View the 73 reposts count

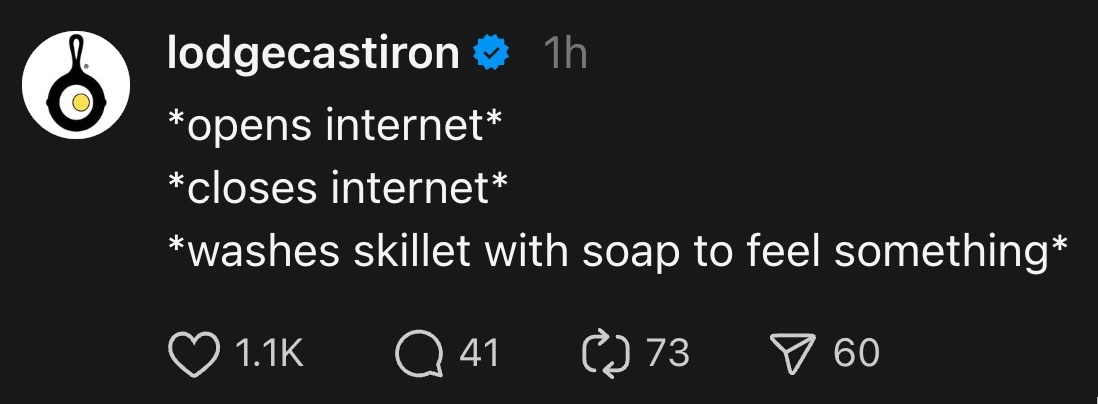point(667,352)
